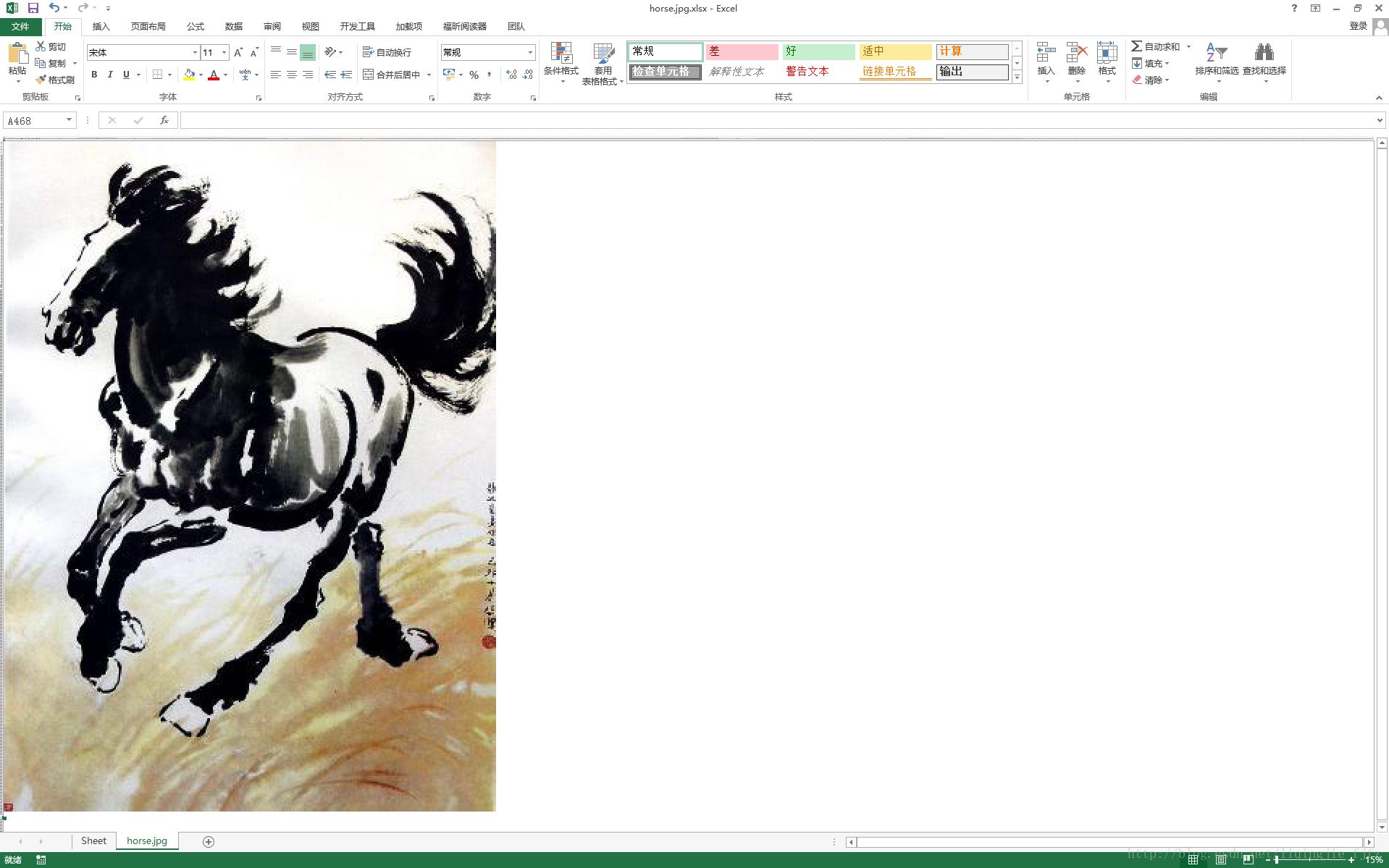Open AutoSum dropdown arrow

[x=1188, y=46]
